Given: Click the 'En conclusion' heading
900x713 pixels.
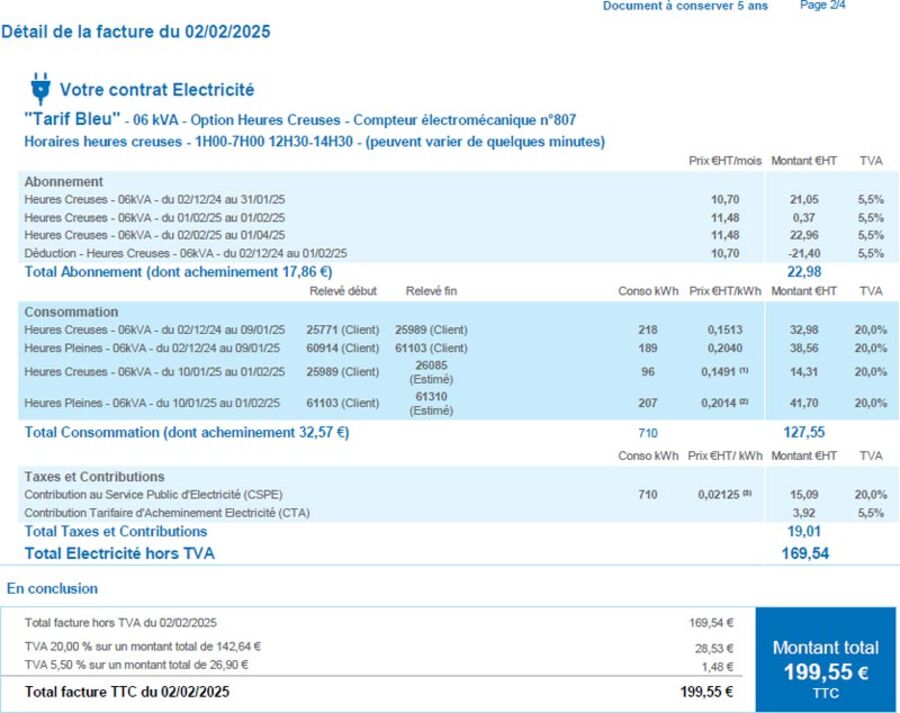Looking at the screenshot, I should pyautogui.click(x=52, y=589).
